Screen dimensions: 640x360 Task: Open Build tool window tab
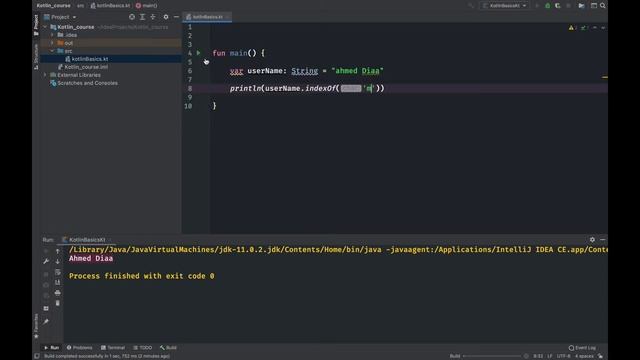pyautogui.click(x=169, y=348)
